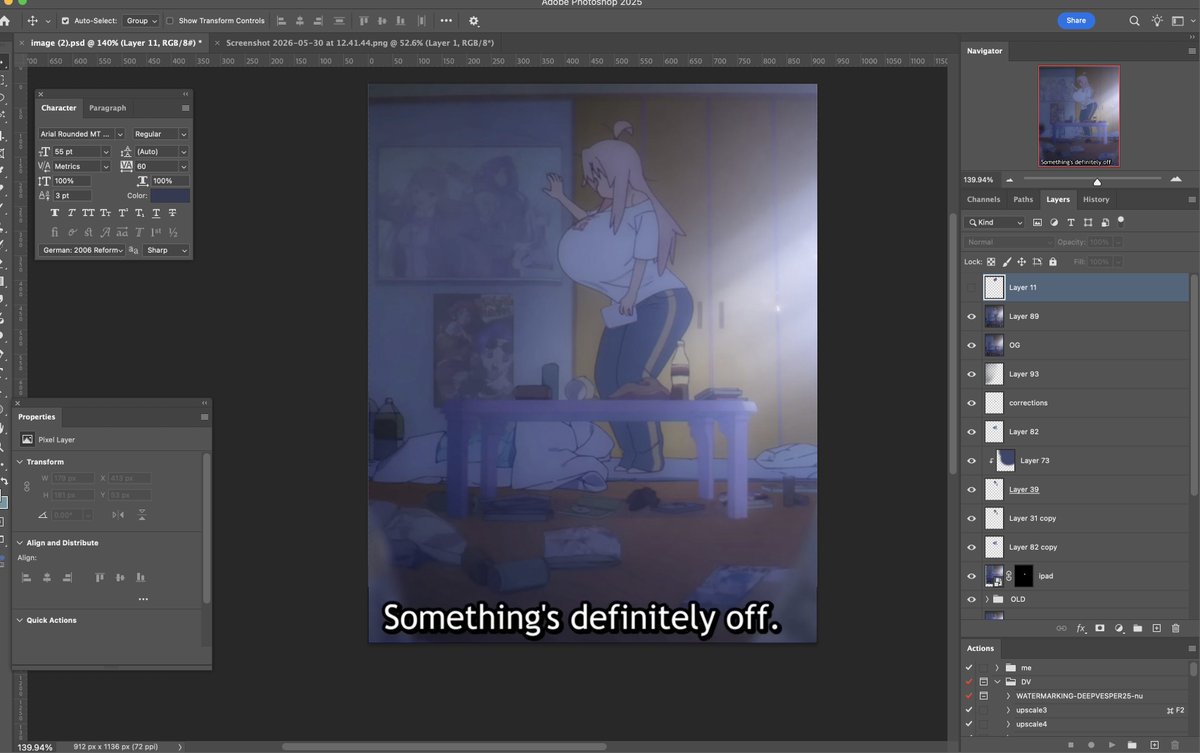Switch to the Paths tab
Screen dimensions: 1200x753
[x=1023, y=199]
